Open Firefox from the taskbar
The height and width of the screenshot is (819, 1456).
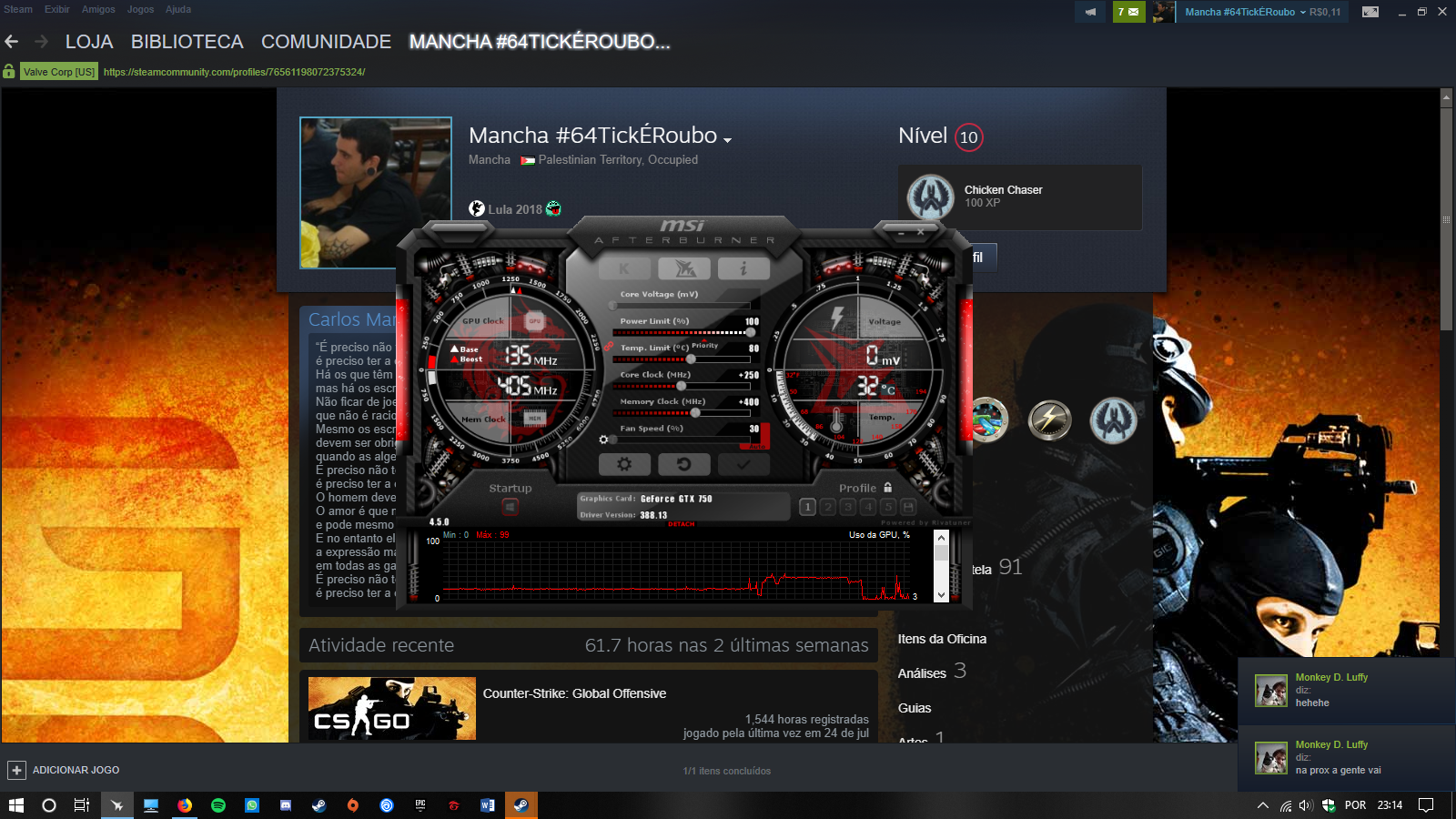pyautogui.click(x=185, y=805)
